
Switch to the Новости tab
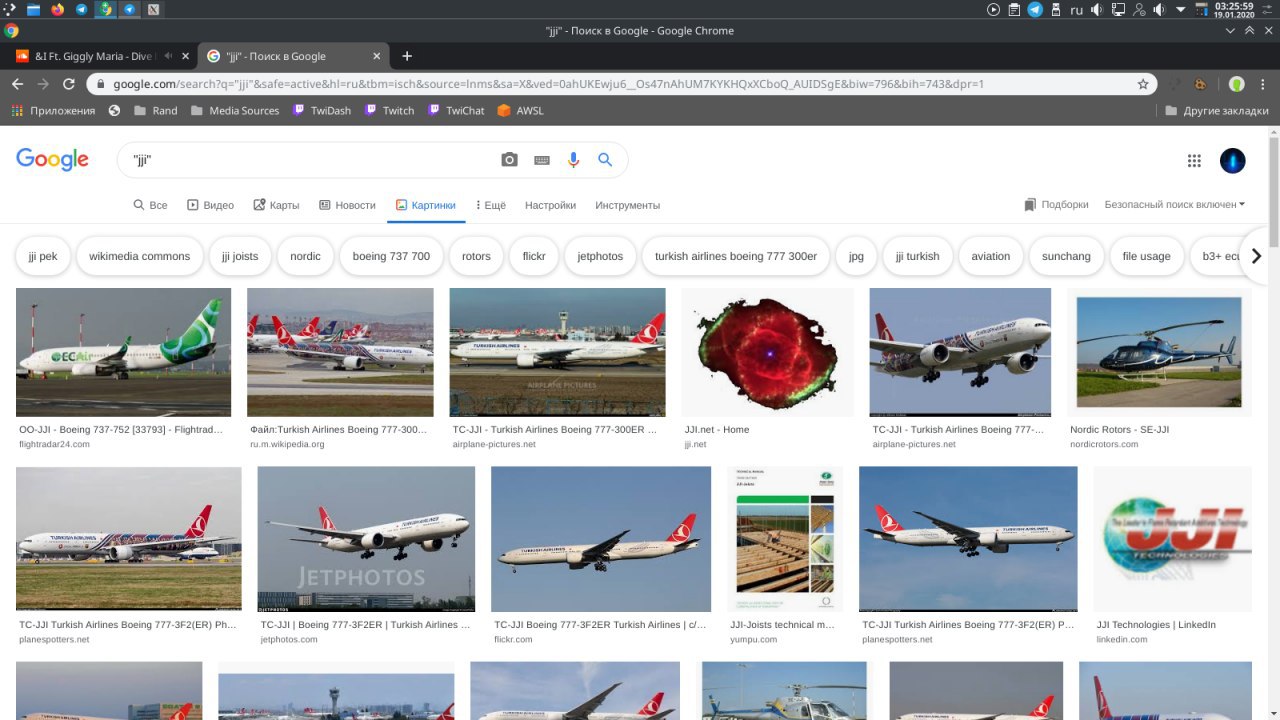click(x=347, y=205)
